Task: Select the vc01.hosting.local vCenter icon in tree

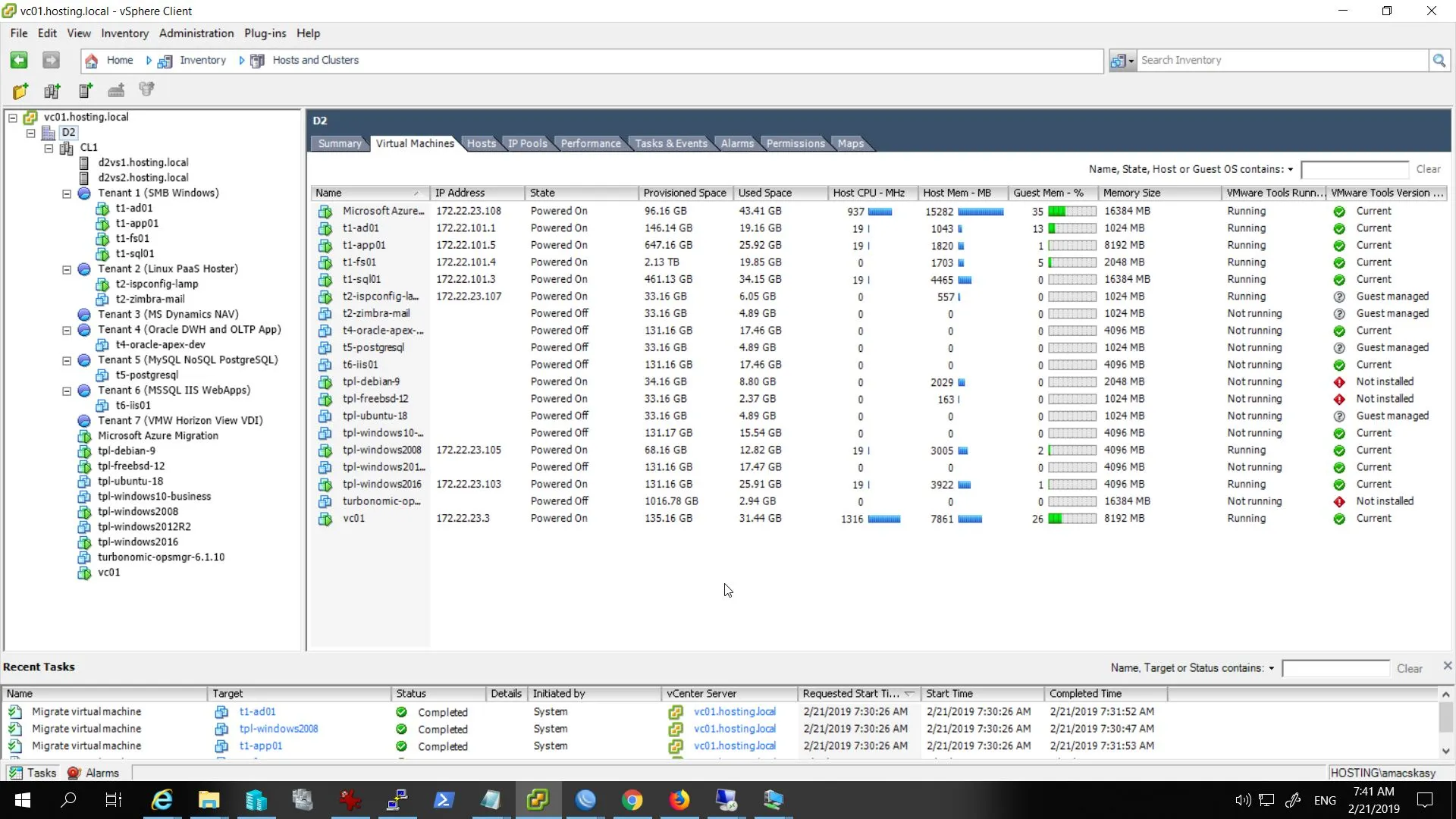Action: (x=31, y=118)
